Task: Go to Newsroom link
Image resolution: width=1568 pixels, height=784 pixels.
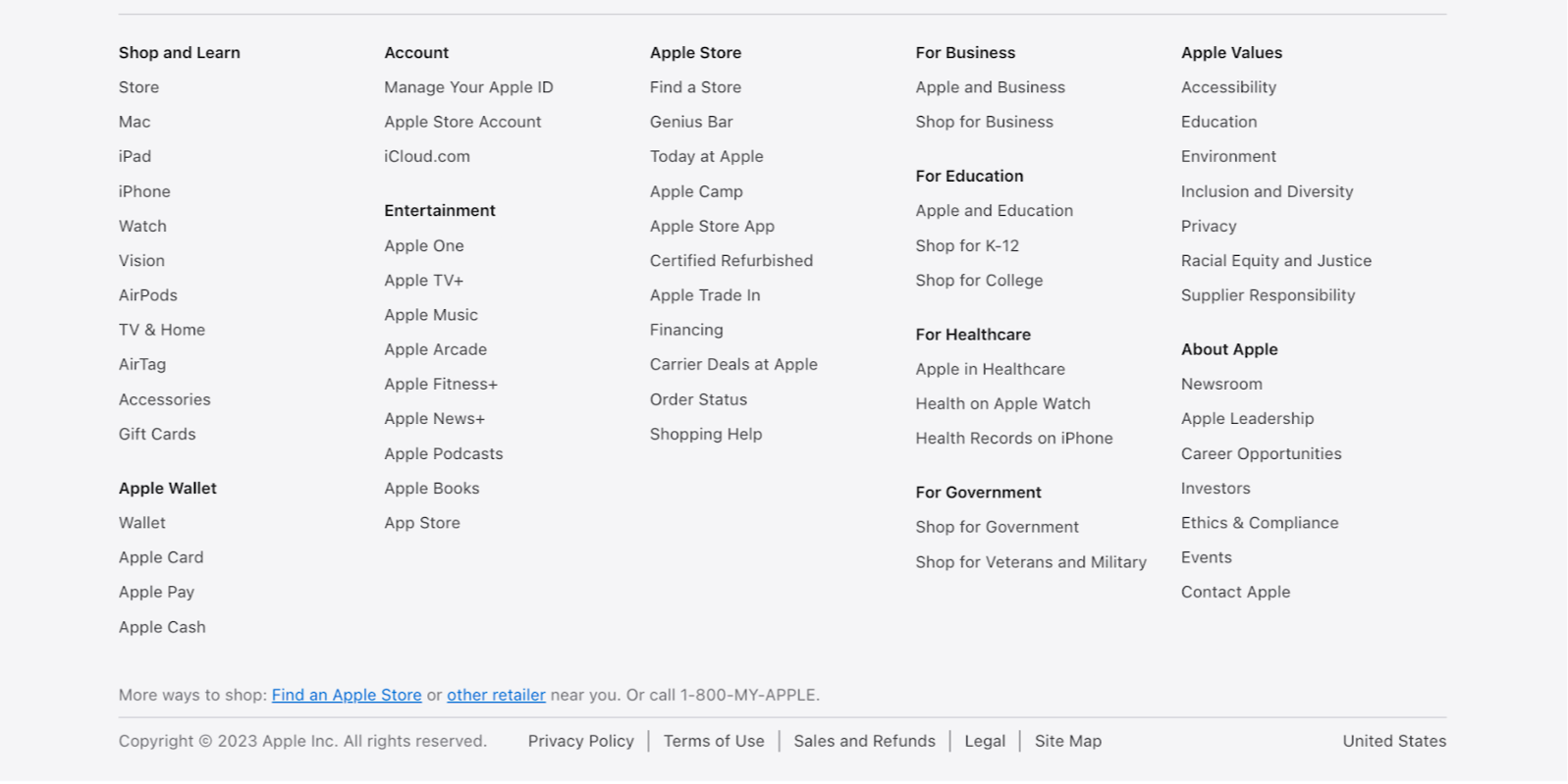Action: coord(1221,384)
